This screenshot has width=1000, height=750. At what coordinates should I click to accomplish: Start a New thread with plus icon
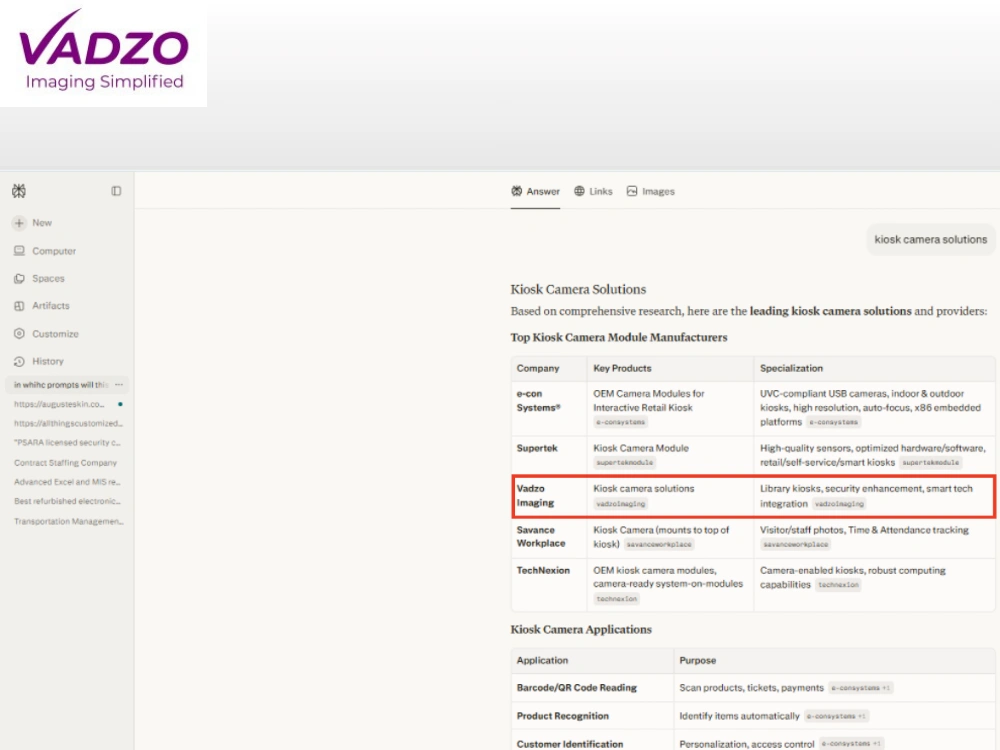click(32, 223)
